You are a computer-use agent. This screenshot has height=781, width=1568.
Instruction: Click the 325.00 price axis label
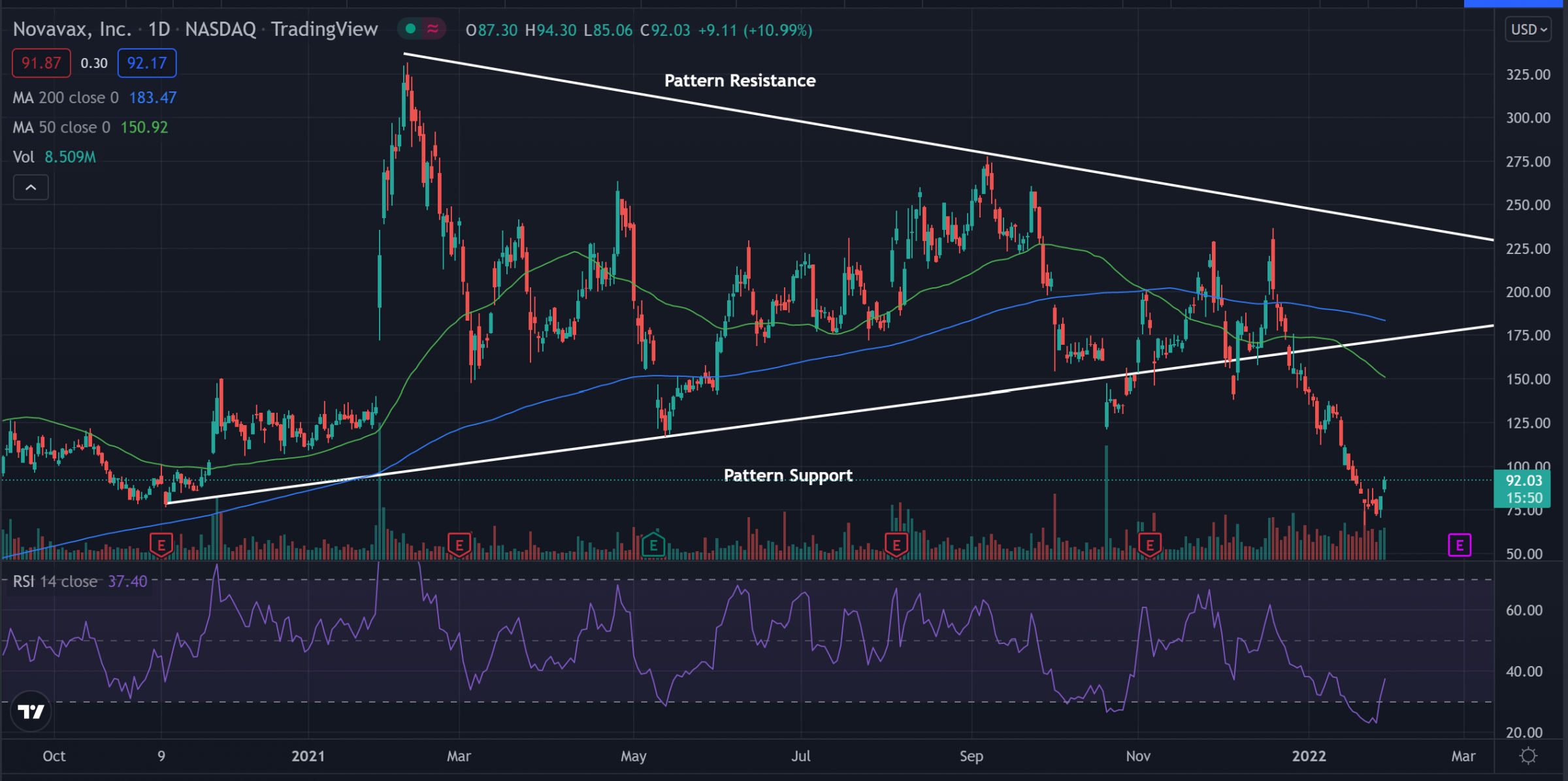(x=1528, y=74)
